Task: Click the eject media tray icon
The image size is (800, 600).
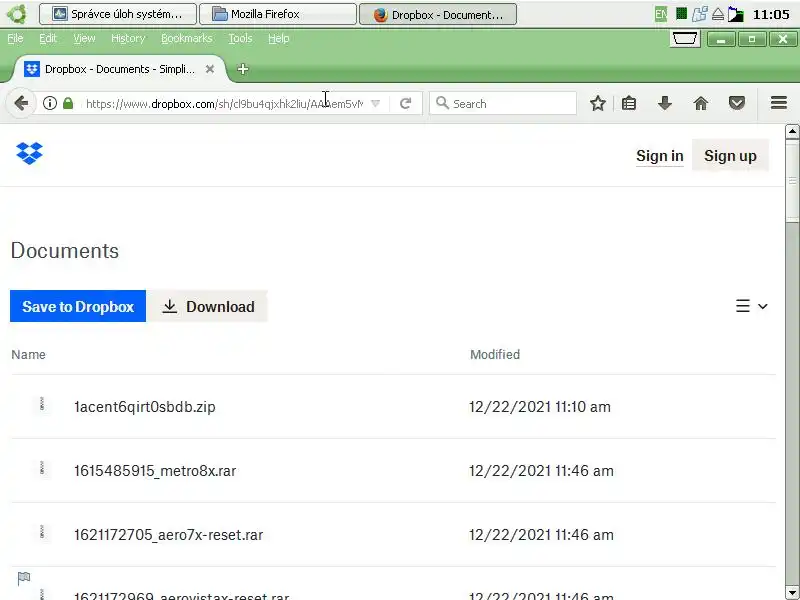Action: (718, 14)
